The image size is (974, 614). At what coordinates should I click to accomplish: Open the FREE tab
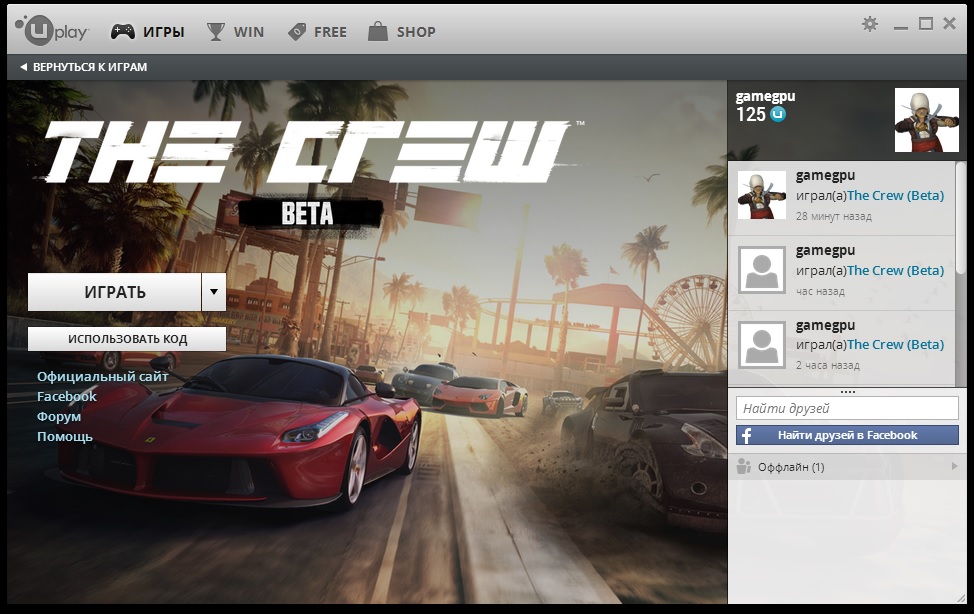click(x=317, y=31)
